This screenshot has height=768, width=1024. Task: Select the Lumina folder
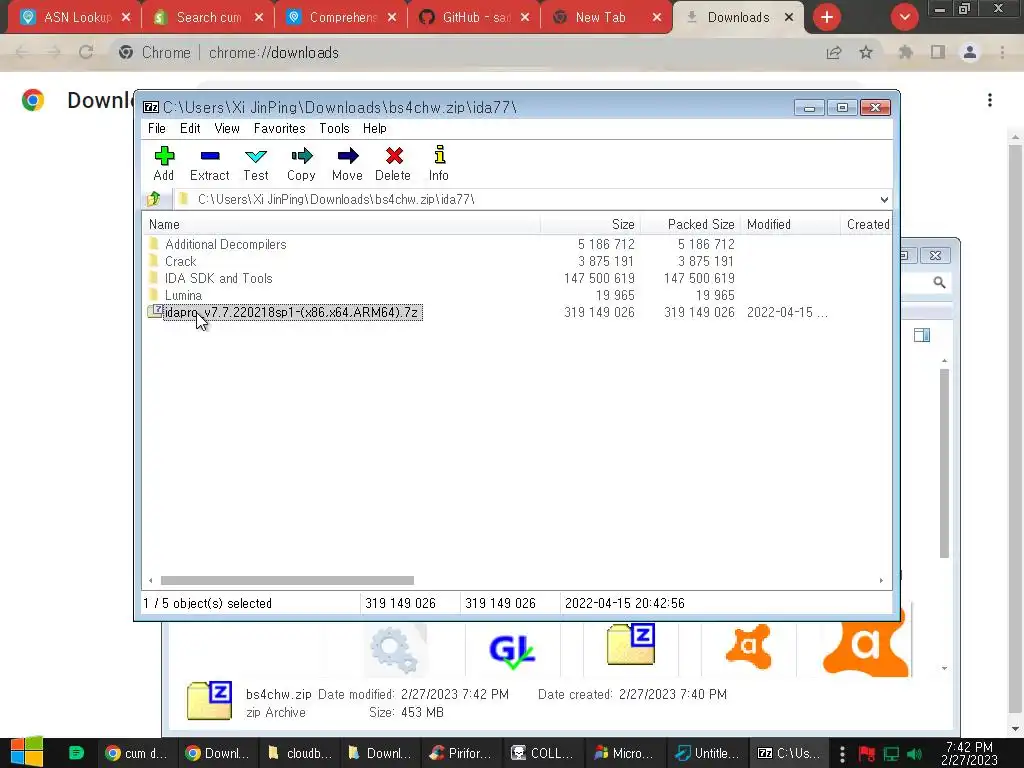tap(183, 295)
